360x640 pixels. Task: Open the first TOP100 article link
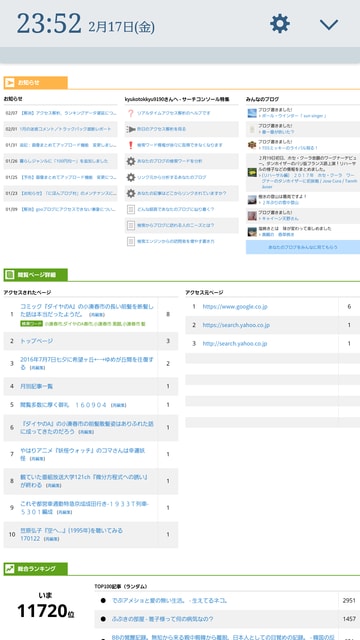(x=169, y=600)
